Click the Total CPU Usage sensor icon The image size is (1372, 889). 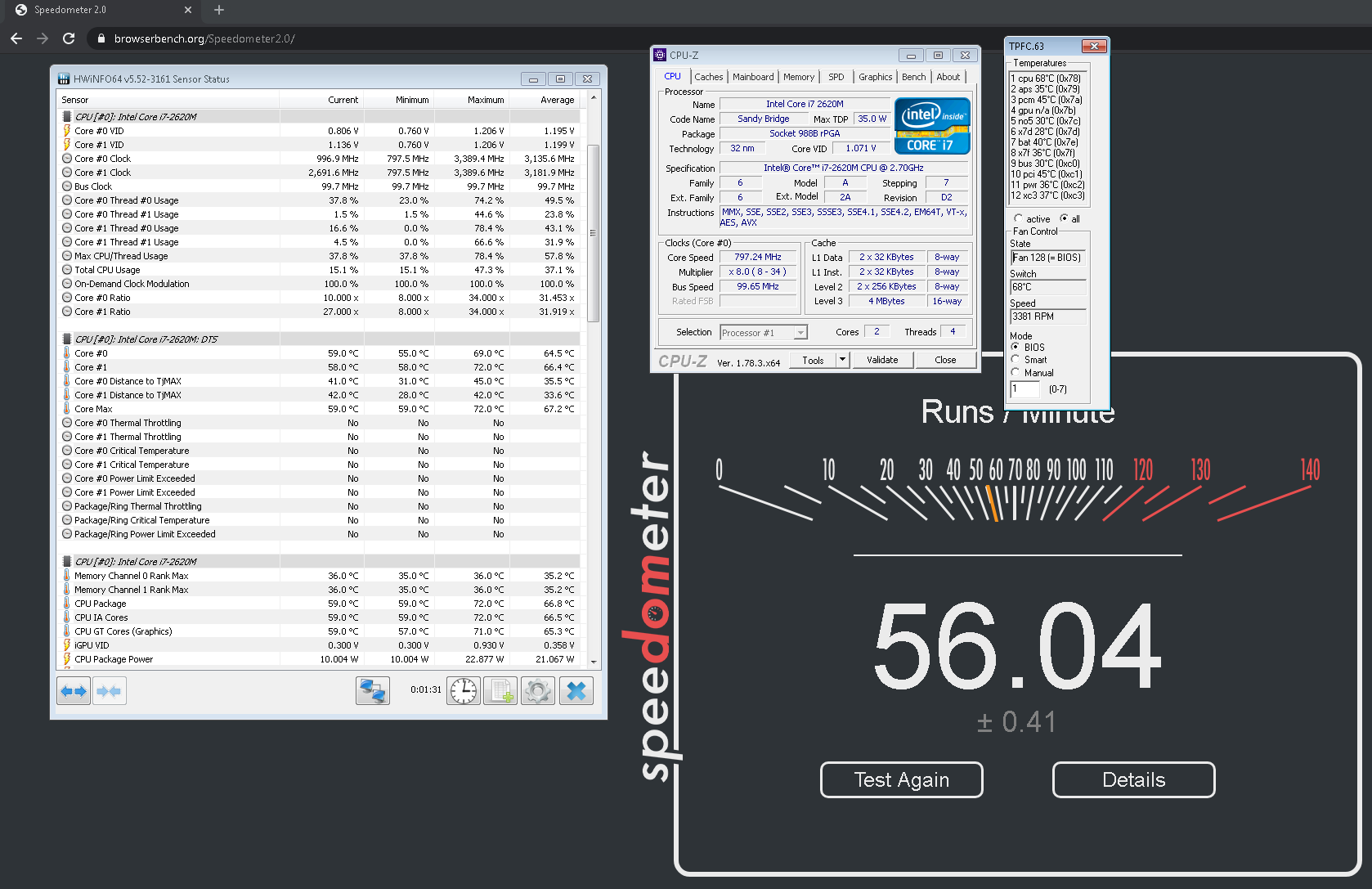point(67,269)
